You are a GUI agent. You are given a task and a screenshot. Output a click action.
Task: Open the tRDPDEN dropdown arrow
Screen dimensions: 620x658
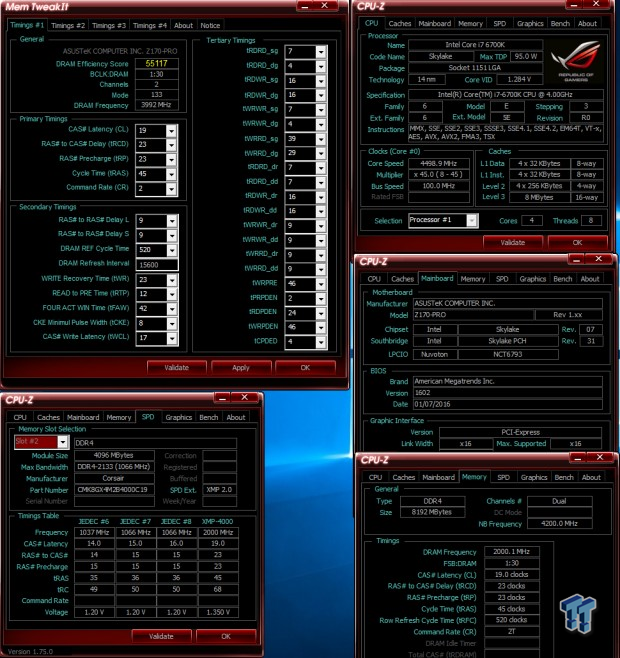321,313
